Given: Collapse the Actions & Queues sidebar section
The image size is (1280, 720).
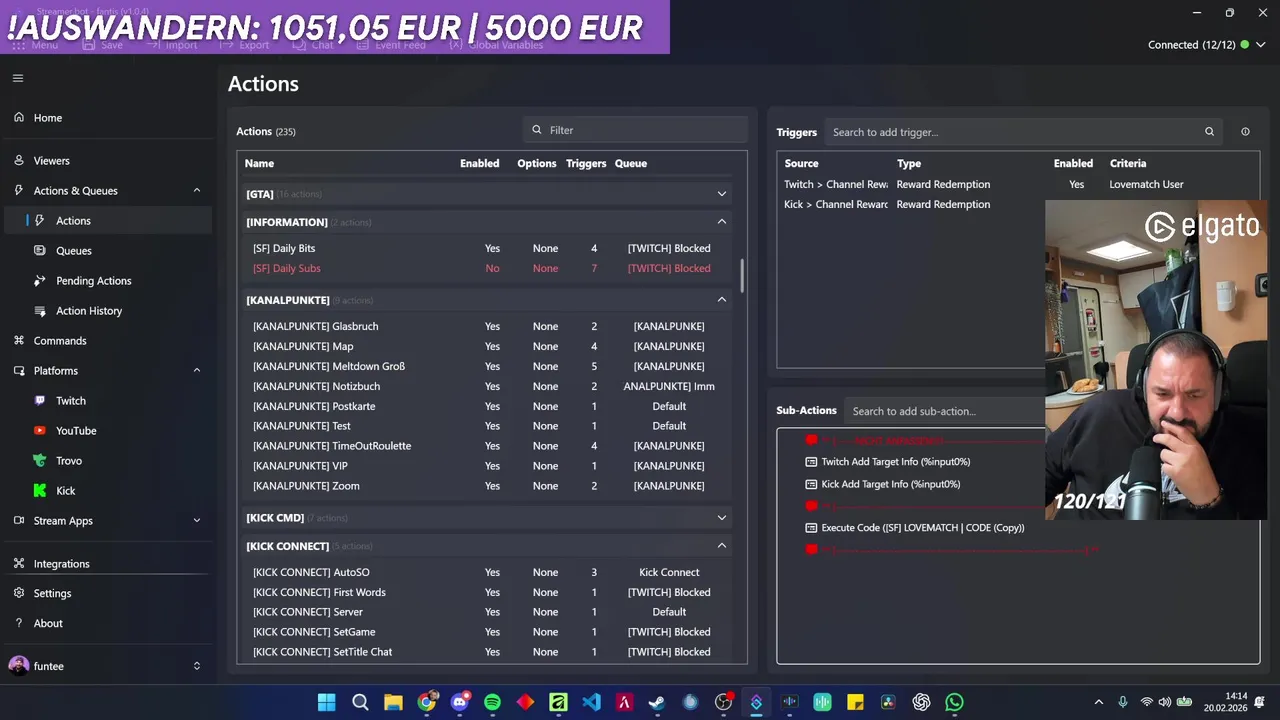Looking at the screenshot, I should (x=196, y=191).
